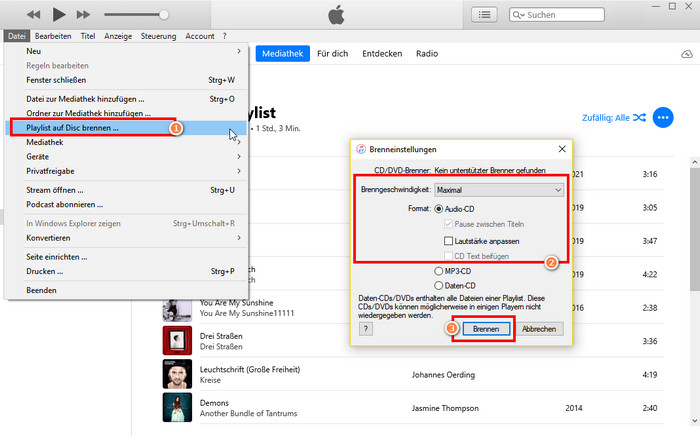Switch to the Mediathek tab
The image size is (700, 436).
pos(283,54)
